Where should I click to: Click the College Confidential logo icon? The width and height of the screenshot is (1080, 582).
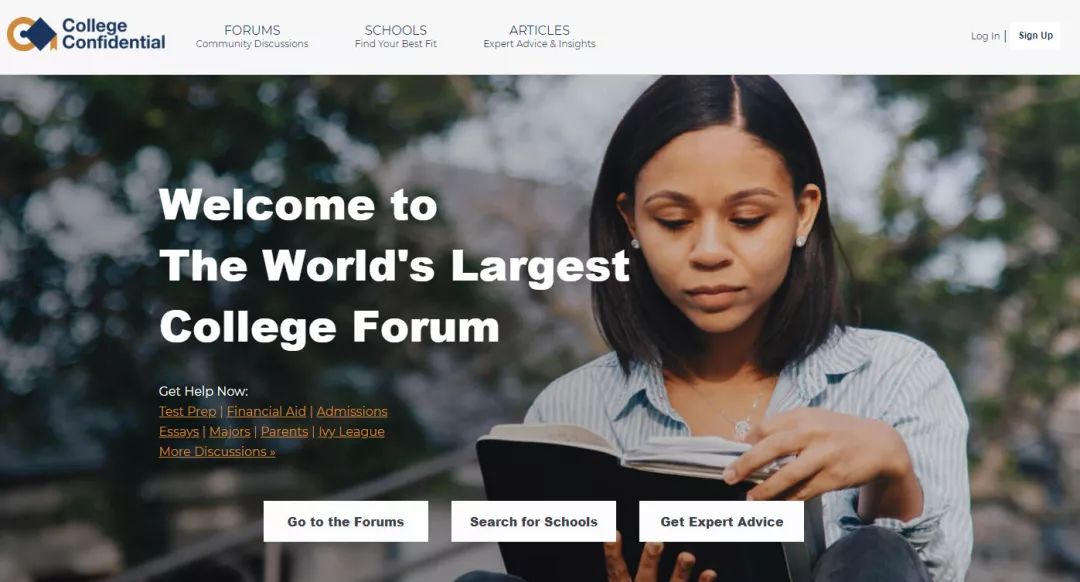(x=32, y=34)
